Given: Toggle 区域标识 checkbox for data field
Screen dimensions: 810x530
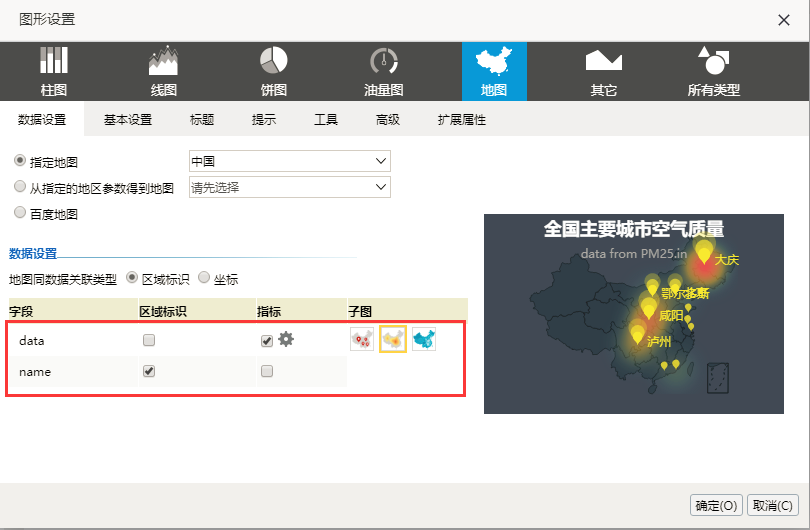Looking at the screenshot, I should click(149, 340).
